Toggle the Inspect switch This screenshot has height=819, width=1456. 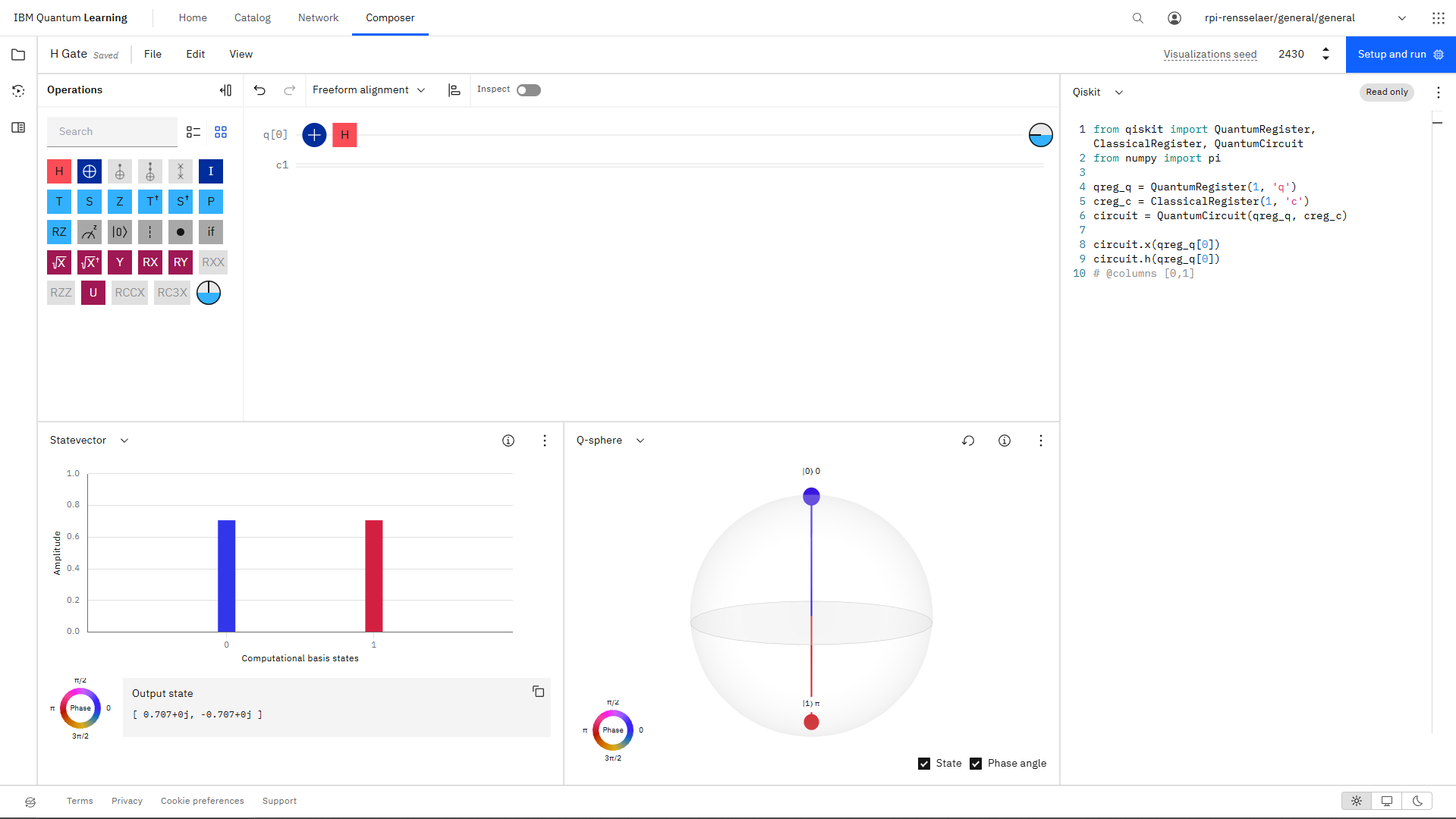(529, 90)
